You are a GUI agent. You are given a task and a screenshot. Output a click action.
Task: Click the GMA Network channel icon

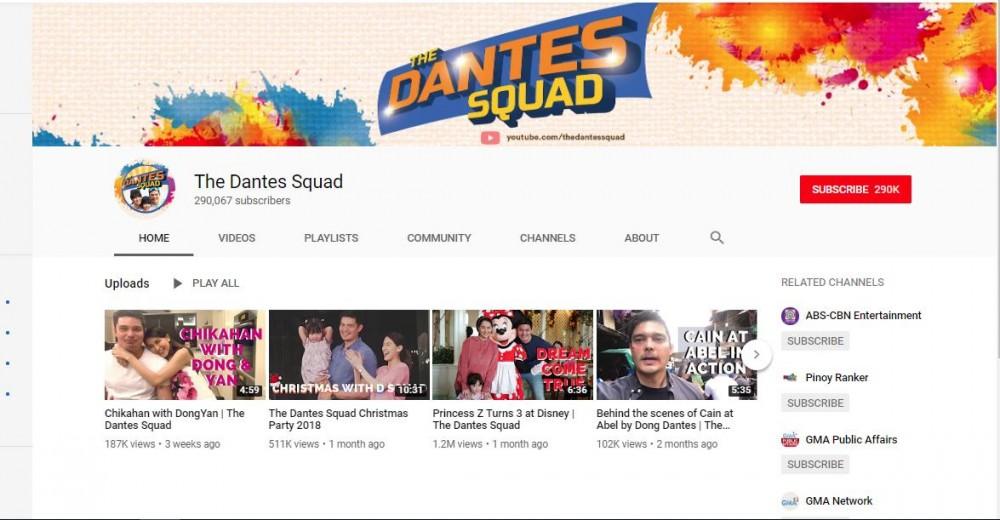click(790, 501)
